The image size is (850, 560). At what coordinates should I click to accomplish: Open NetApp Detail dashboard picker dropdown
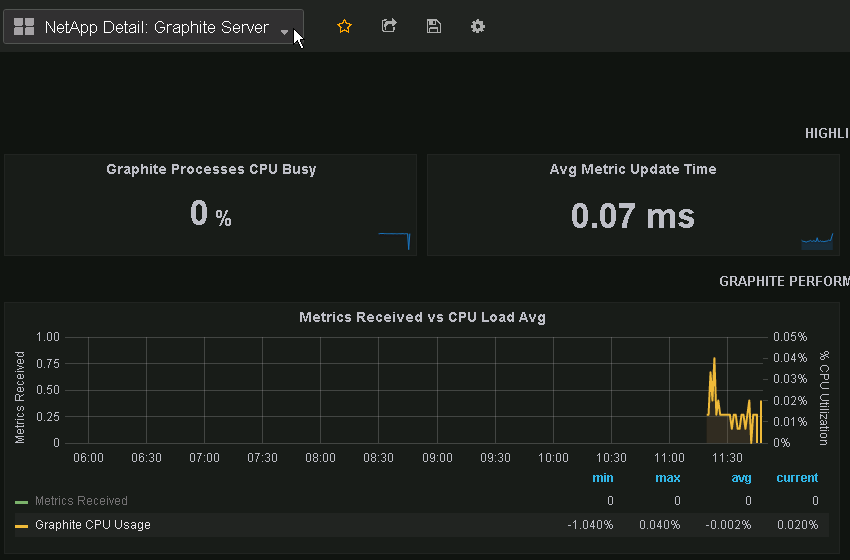pyautogui.click(x=156, y=28)
